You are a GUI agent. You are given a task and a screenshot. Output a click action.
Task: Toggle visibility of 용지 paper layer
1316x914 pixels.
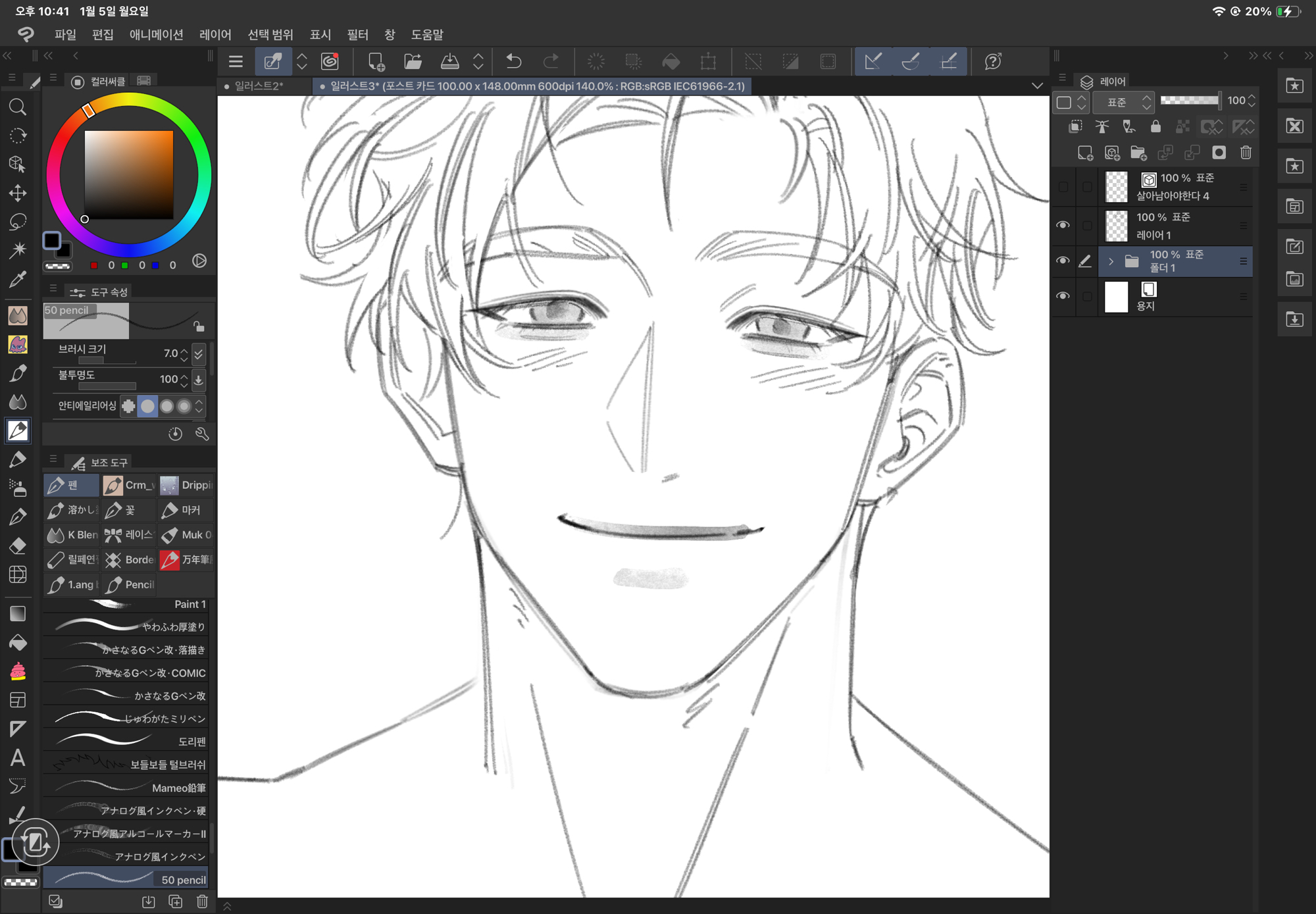[x=1063, y=296]
